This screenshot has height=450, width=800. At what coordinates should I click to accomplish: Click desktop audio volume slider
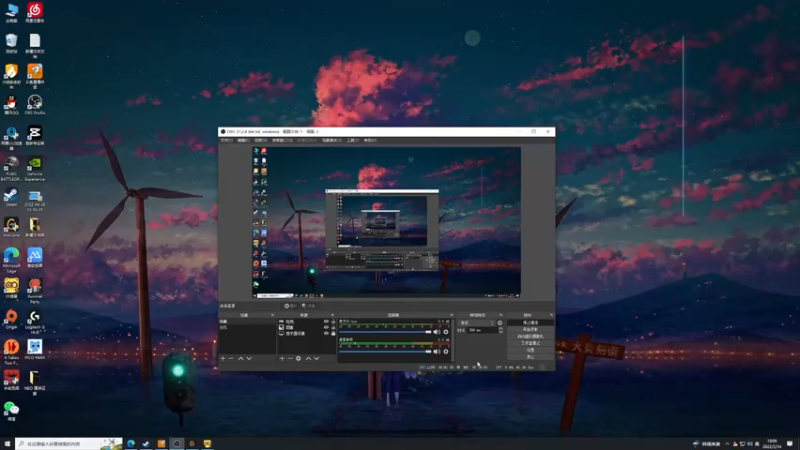(x=385, y=352)
